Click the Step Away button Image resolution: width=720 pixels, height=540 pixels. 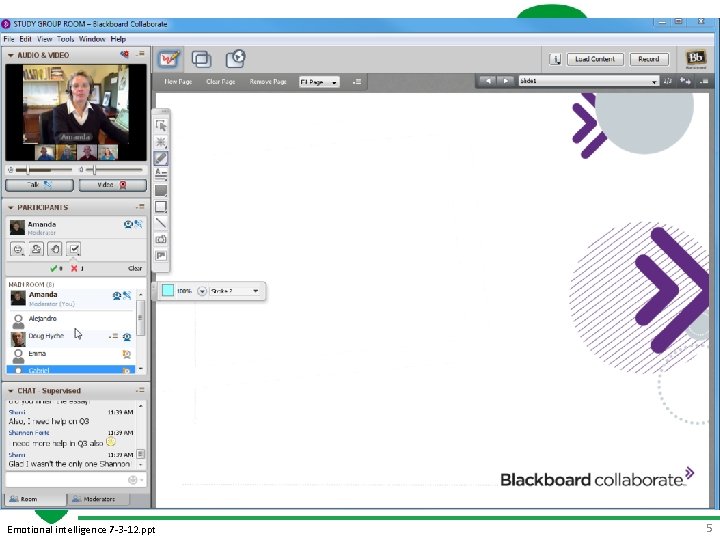pos(36,249)
